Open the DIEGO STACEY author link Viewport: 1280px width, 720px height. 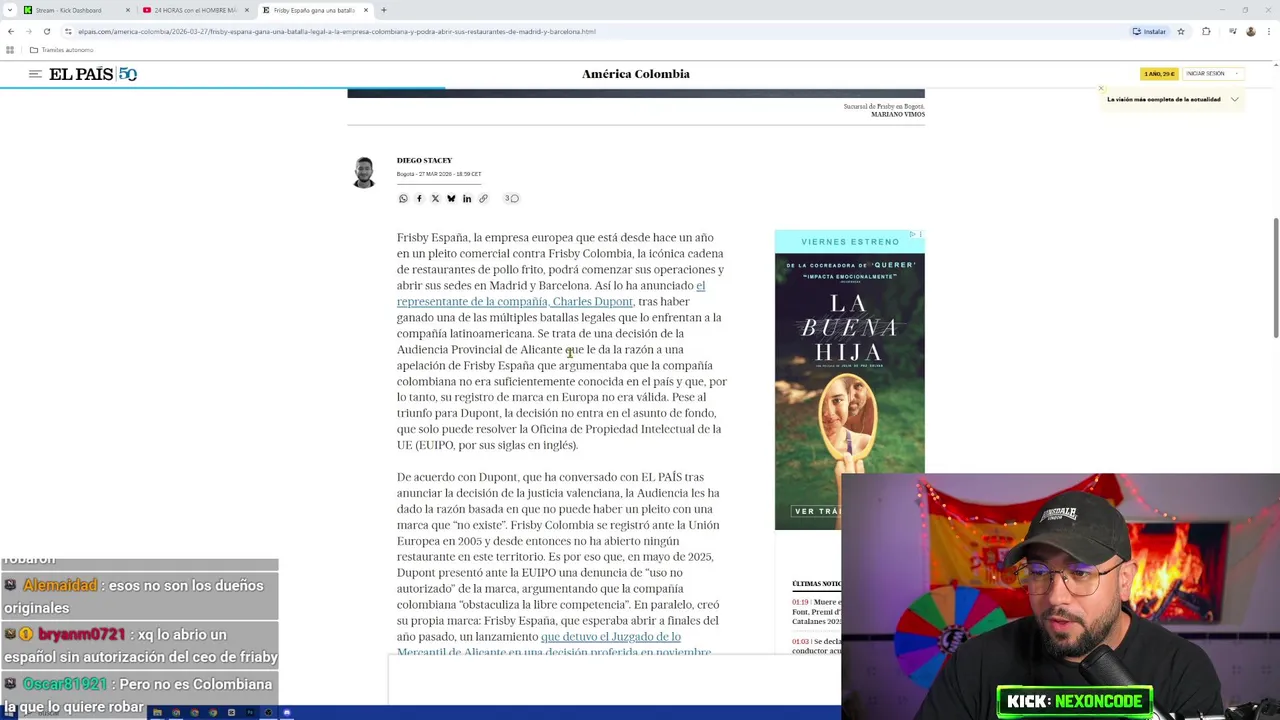pyautogui.click(x=424, y=160)
